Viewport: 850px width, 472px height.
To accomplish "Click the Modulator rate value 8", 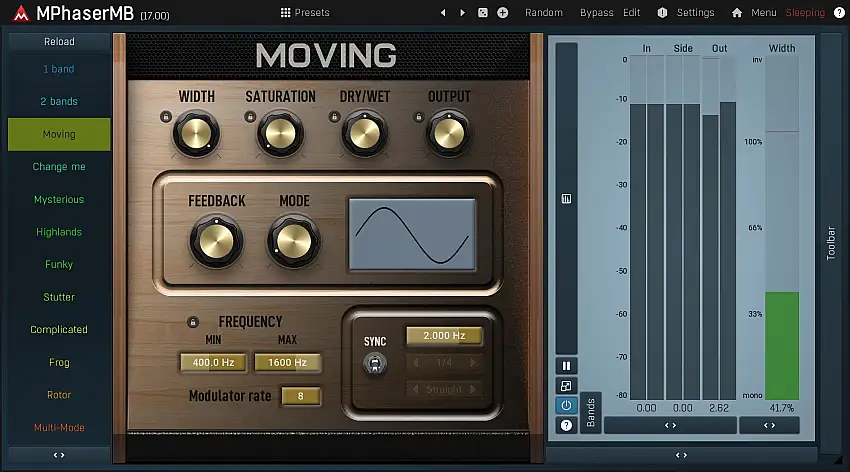I will 301,396.
